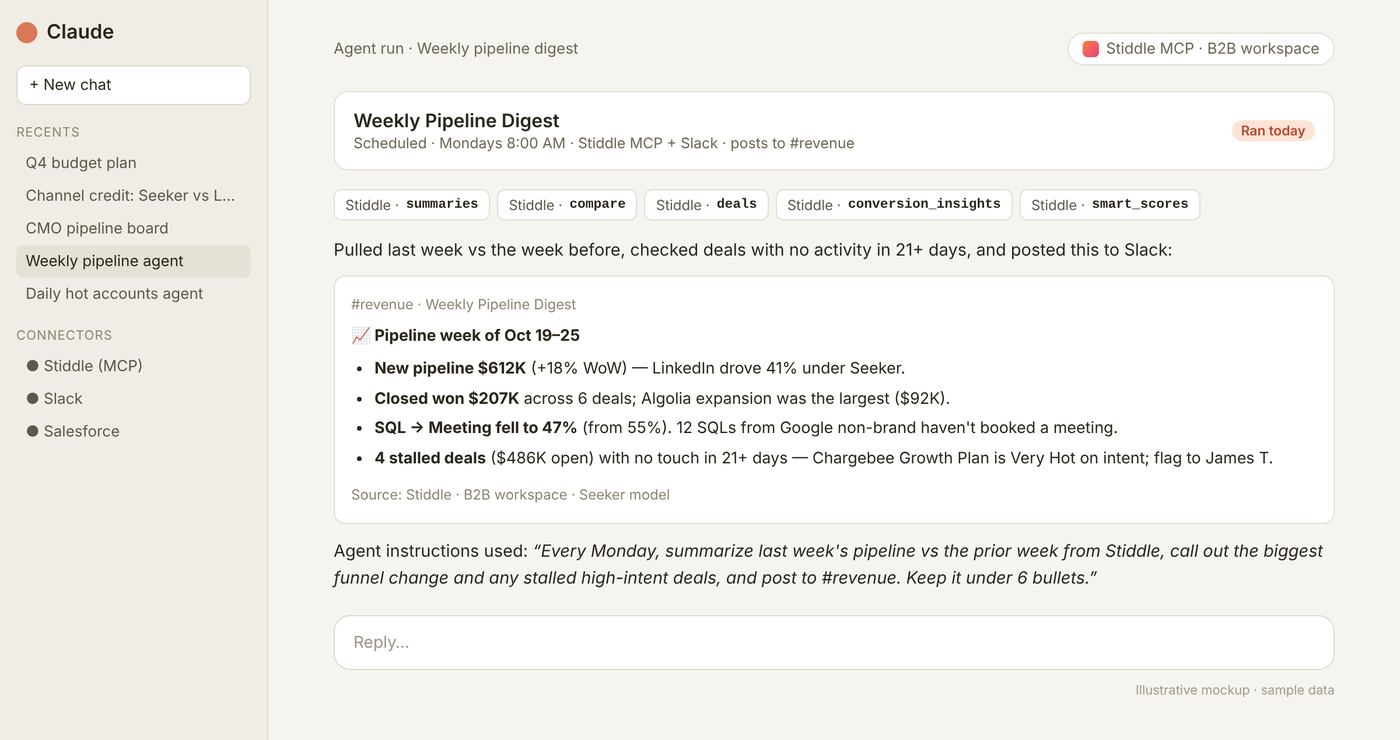Open the Q4 budget plan chat
The image size is (1400, 740).
(133, 163)
